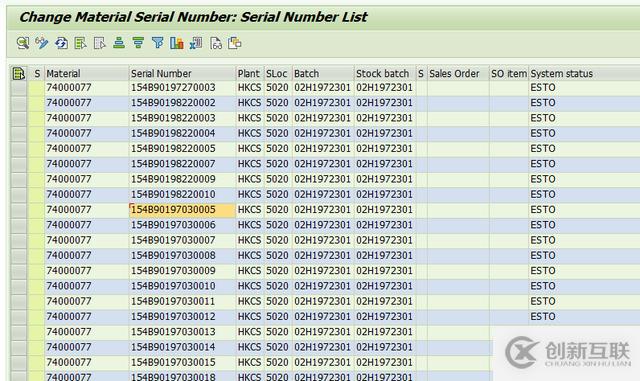Select row marker for serial 154B90198220002
Viewport: 640px width, 381px height.
tap(19, 103)
